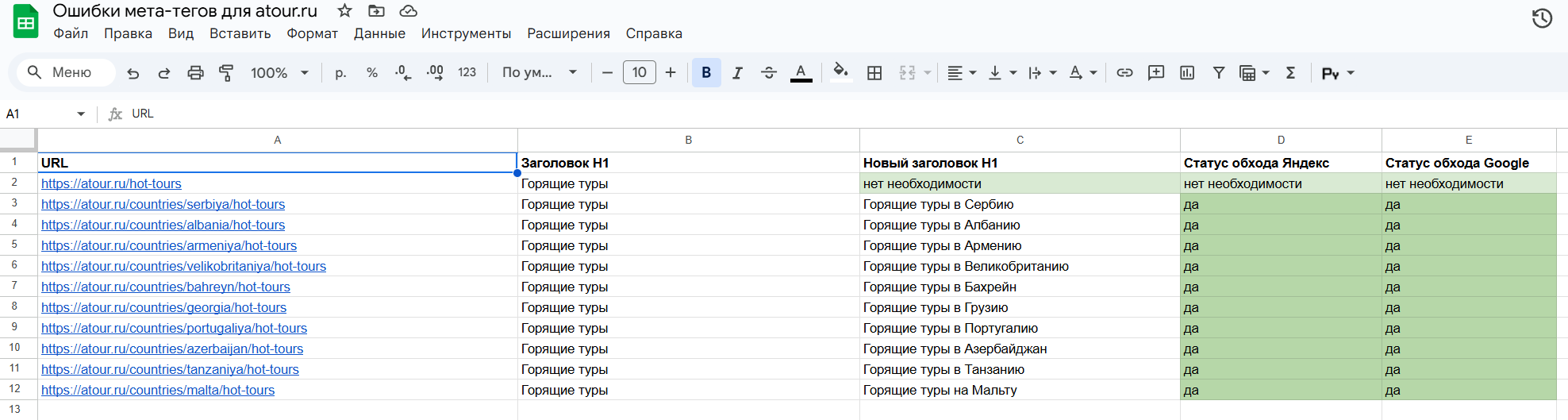Screen dimensions: 1568x420
Task: Open the Файл menu
Action: (71, 33)
